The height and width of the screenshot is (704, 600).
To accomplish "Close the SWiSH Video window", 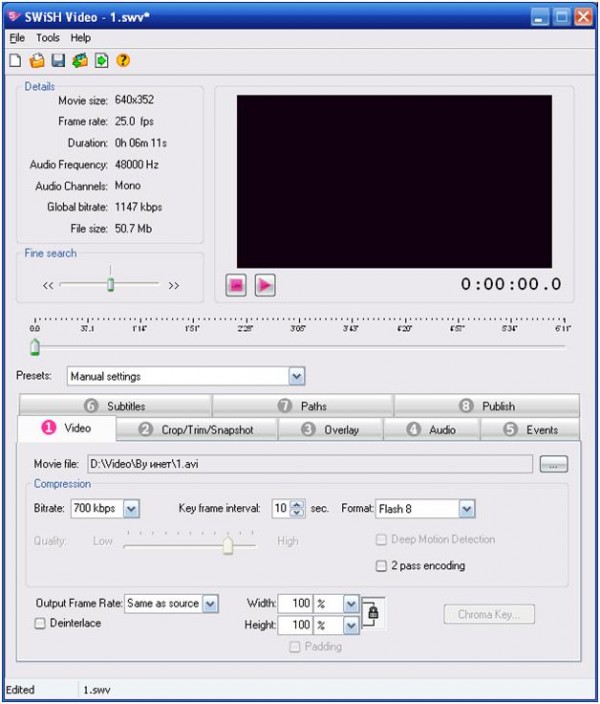I will (583, 17).
